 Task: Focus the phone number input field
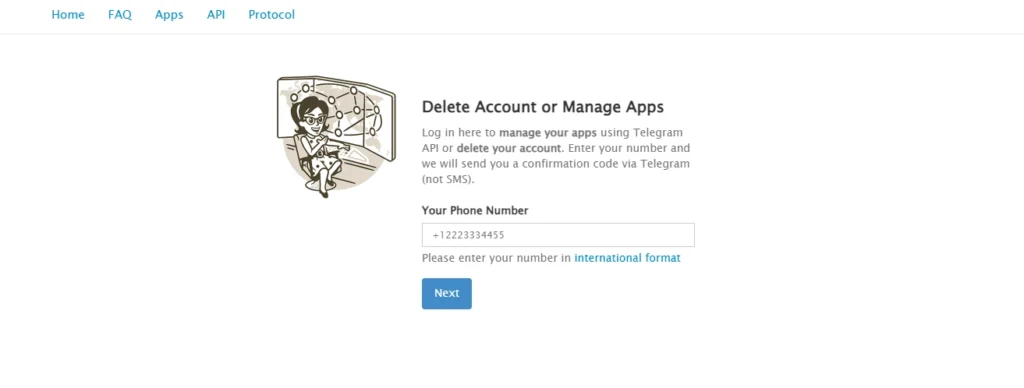pyautogui.click(x=558, y=235)
